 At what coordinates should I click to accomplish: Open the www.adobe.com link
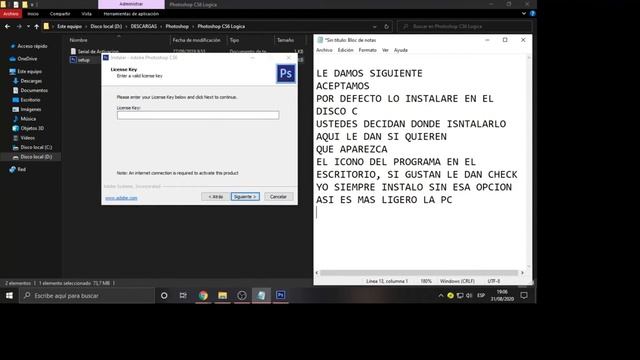point(121,198)
